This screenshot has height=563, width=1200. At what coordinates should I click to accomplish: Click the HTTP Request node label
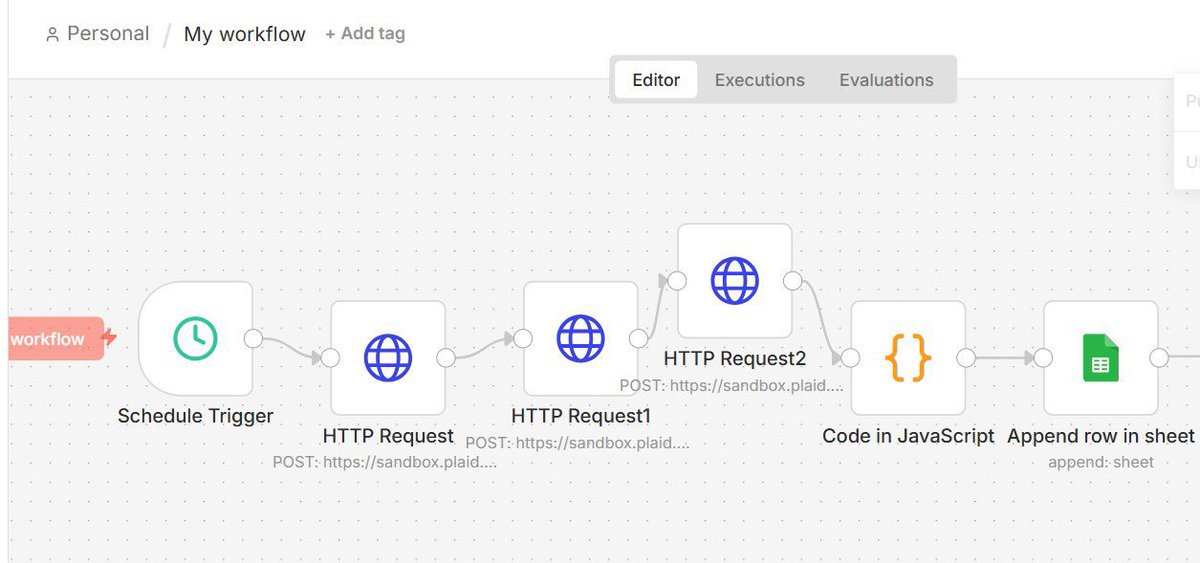(388, 436)
